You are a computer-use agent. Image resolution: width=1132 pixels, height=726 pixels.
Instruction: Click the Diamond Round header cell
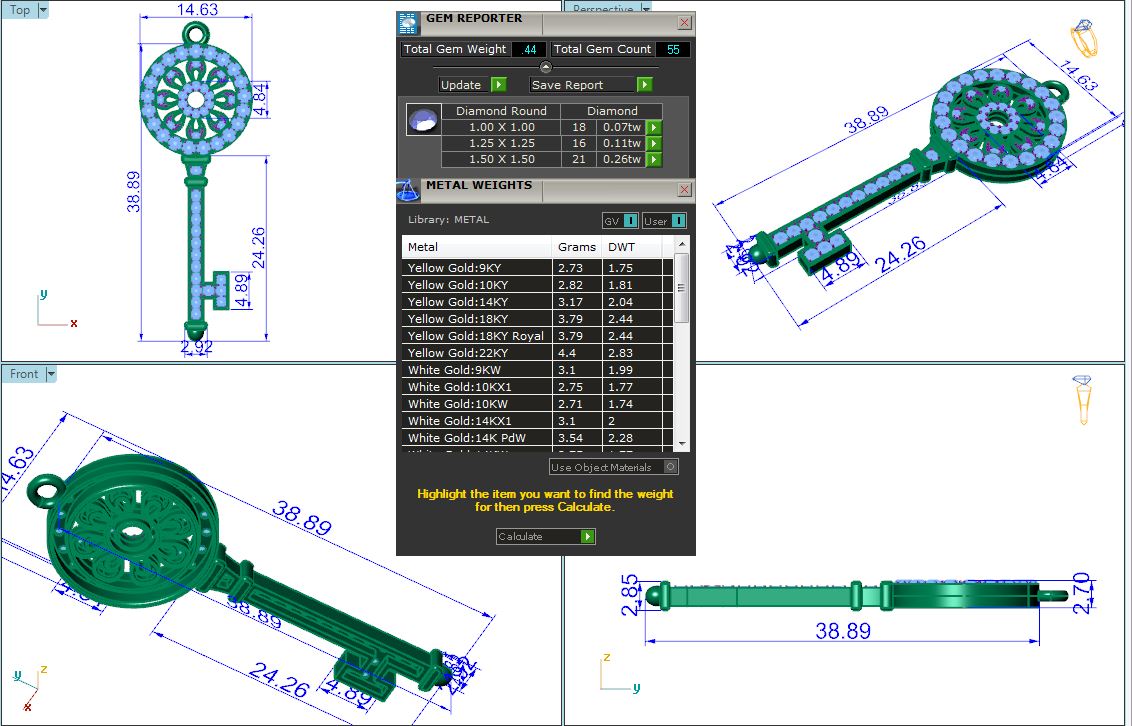[x=501, y=111]
